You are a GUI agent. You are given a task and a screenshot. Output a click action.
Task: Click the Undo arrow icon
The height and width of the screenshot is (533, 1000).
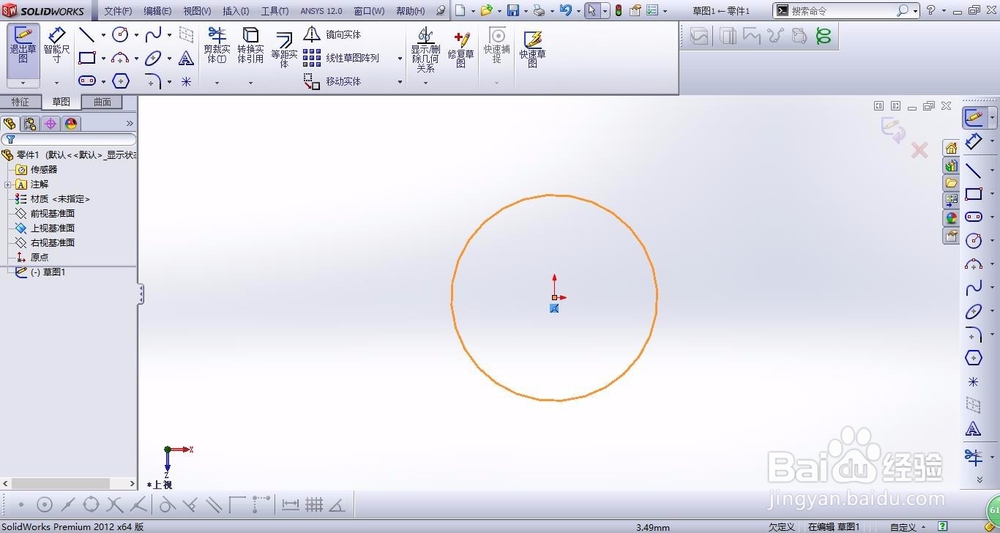(566, 10)
